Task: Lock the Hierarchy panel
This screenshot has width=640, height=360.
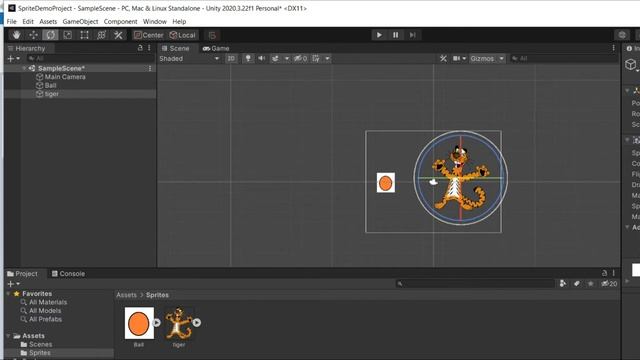Action: (x=140, y=48)
